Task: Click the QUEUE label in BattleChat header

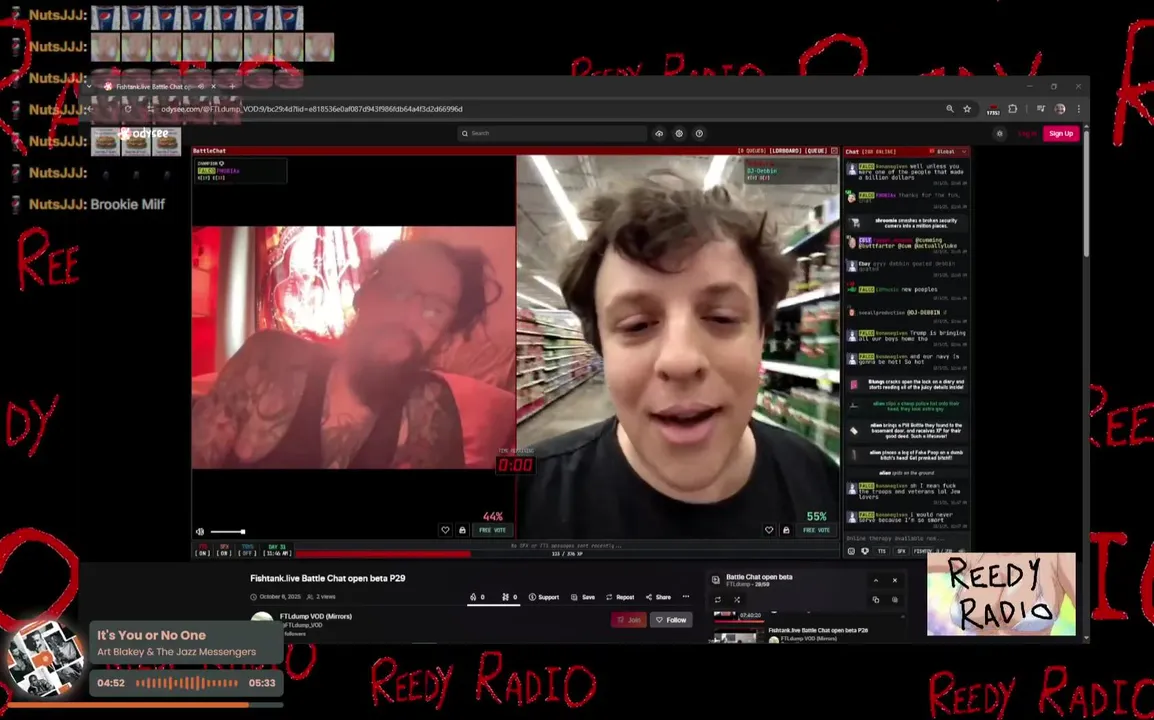Action: [816, 151]
